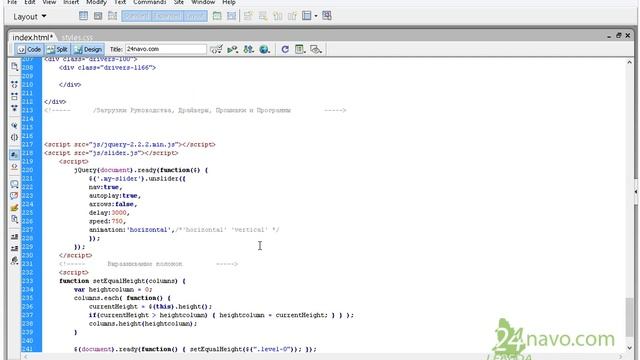Screen dimensions: 640x360
Task: Switch to Code view
Action: coord(29,49)
